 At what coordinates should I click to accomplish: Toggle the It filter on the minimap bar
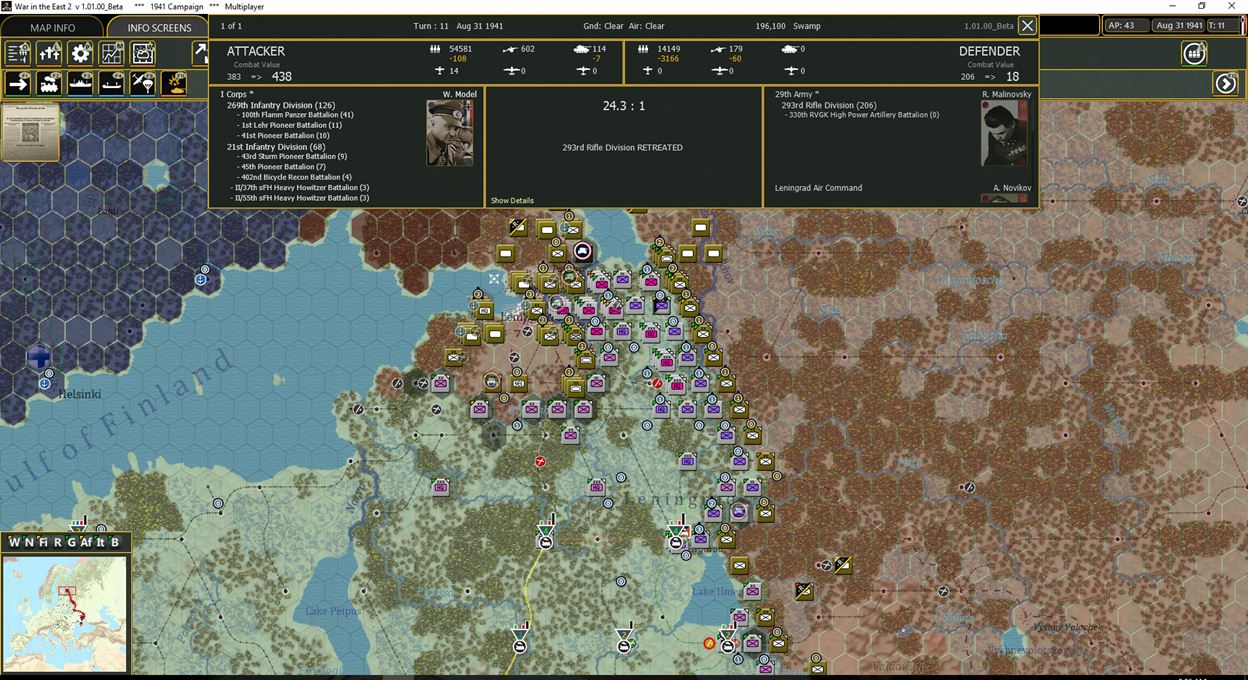coord(101,543)
